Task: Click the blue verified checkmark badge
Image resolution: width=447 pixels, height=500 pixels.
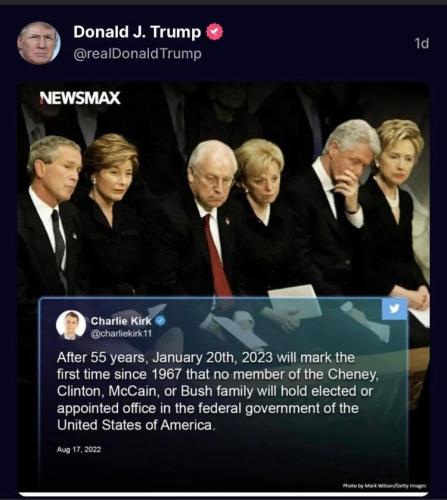Action: pyautogui.click(x=161, y=321)
